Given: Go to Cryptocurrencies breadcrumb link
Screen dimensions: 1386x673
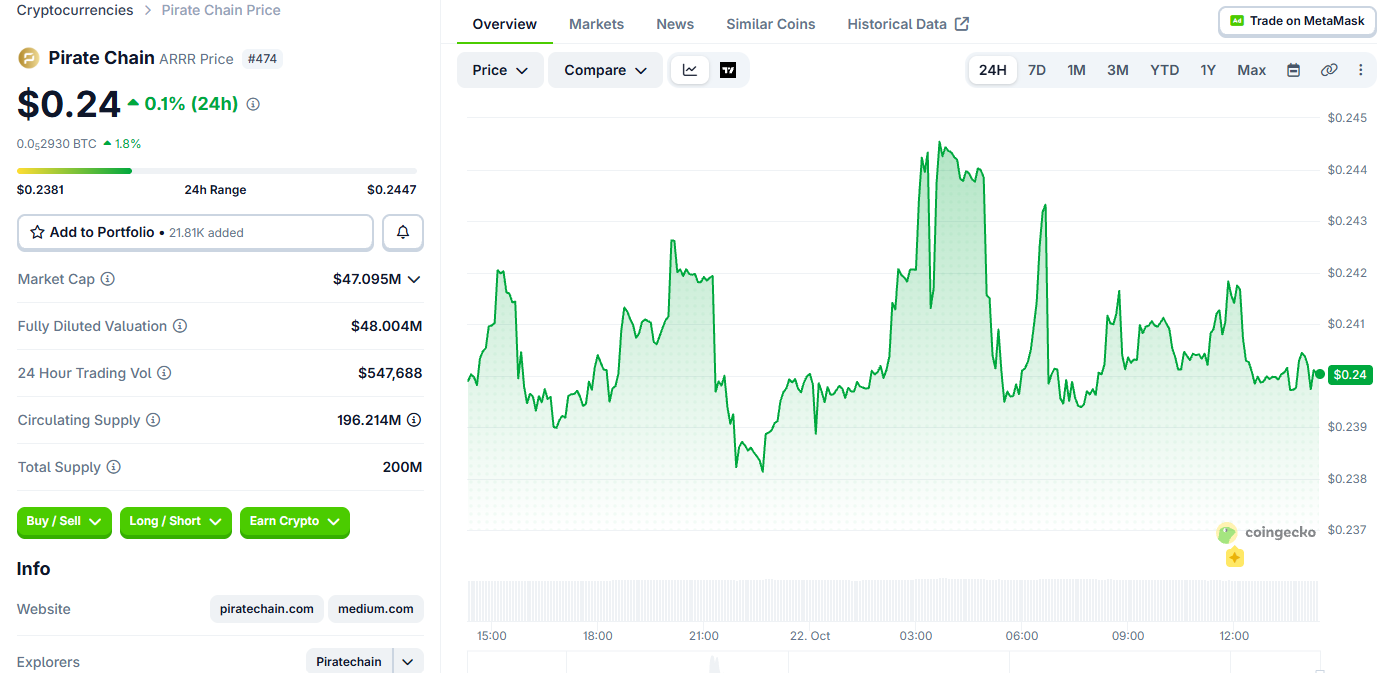Looking at the screenshot, I should point(75,10).
